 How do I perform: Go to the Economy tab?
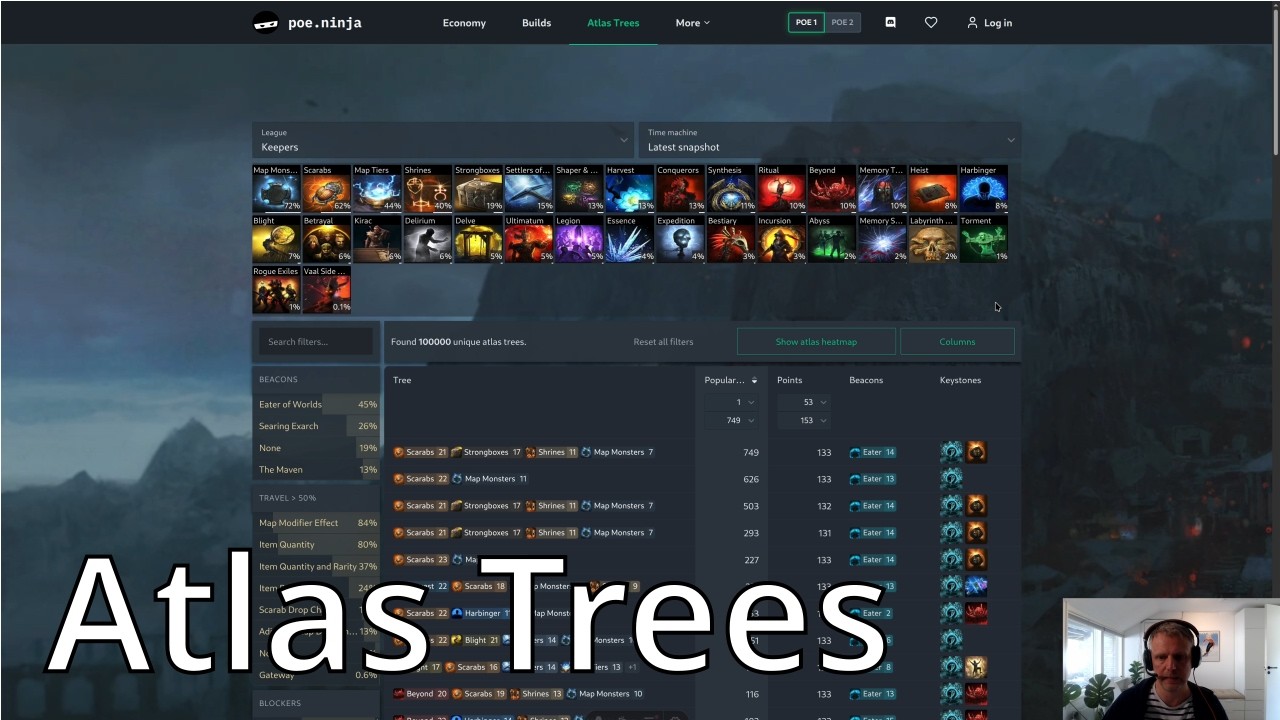click(464, 23)
